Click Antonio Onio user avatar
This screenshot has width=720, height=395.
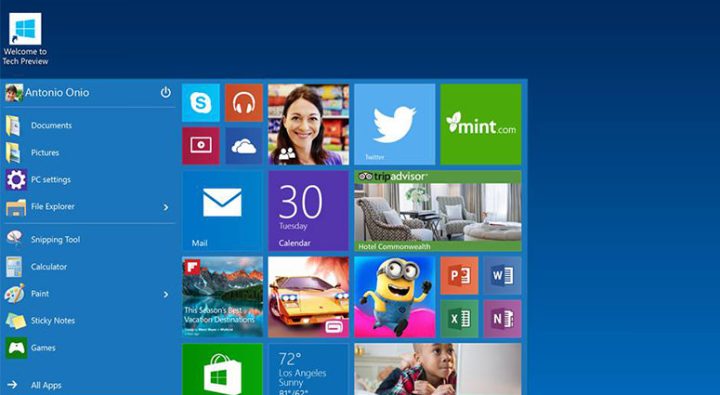pos(14,93)
